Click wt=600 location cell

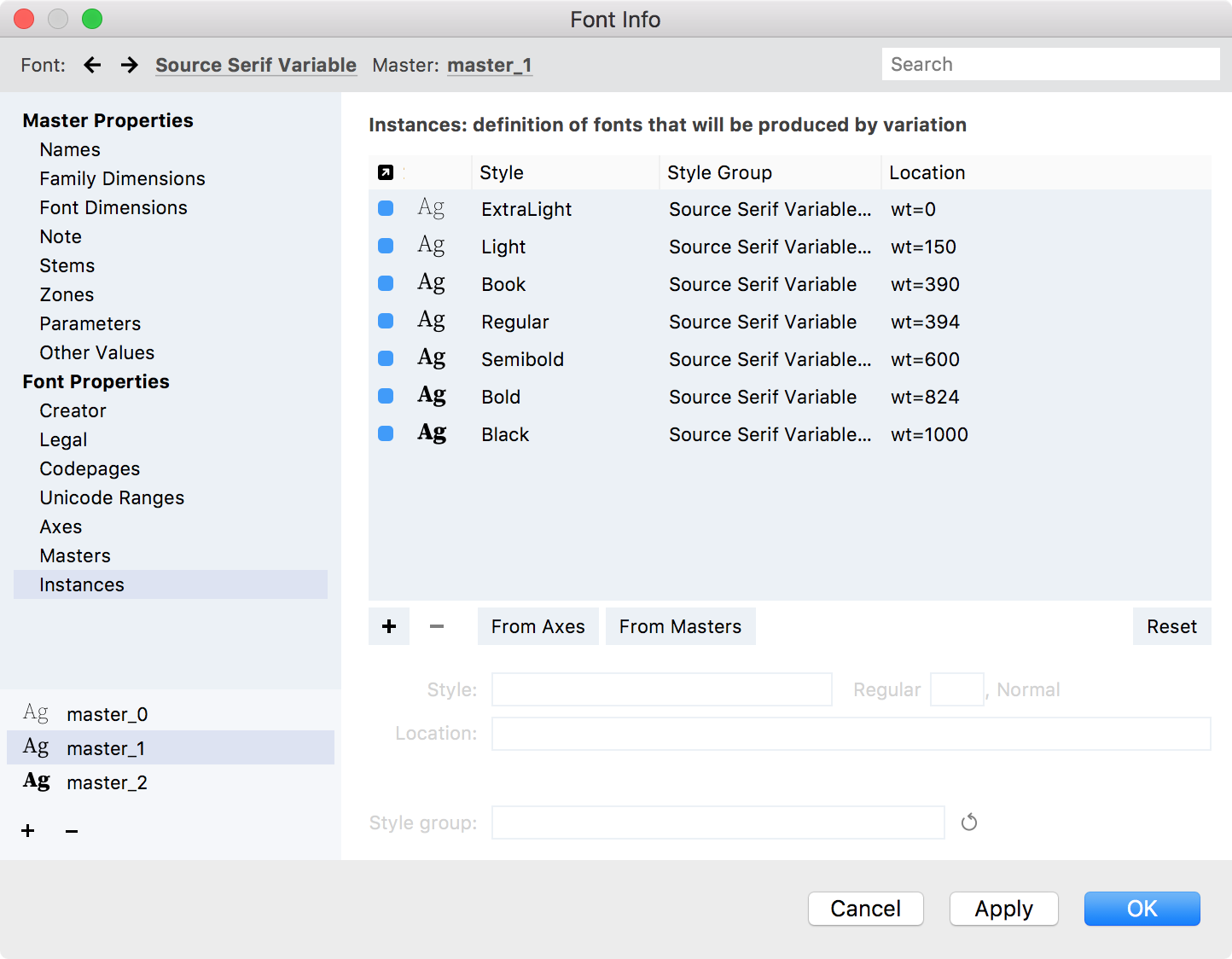pos(925,359)
